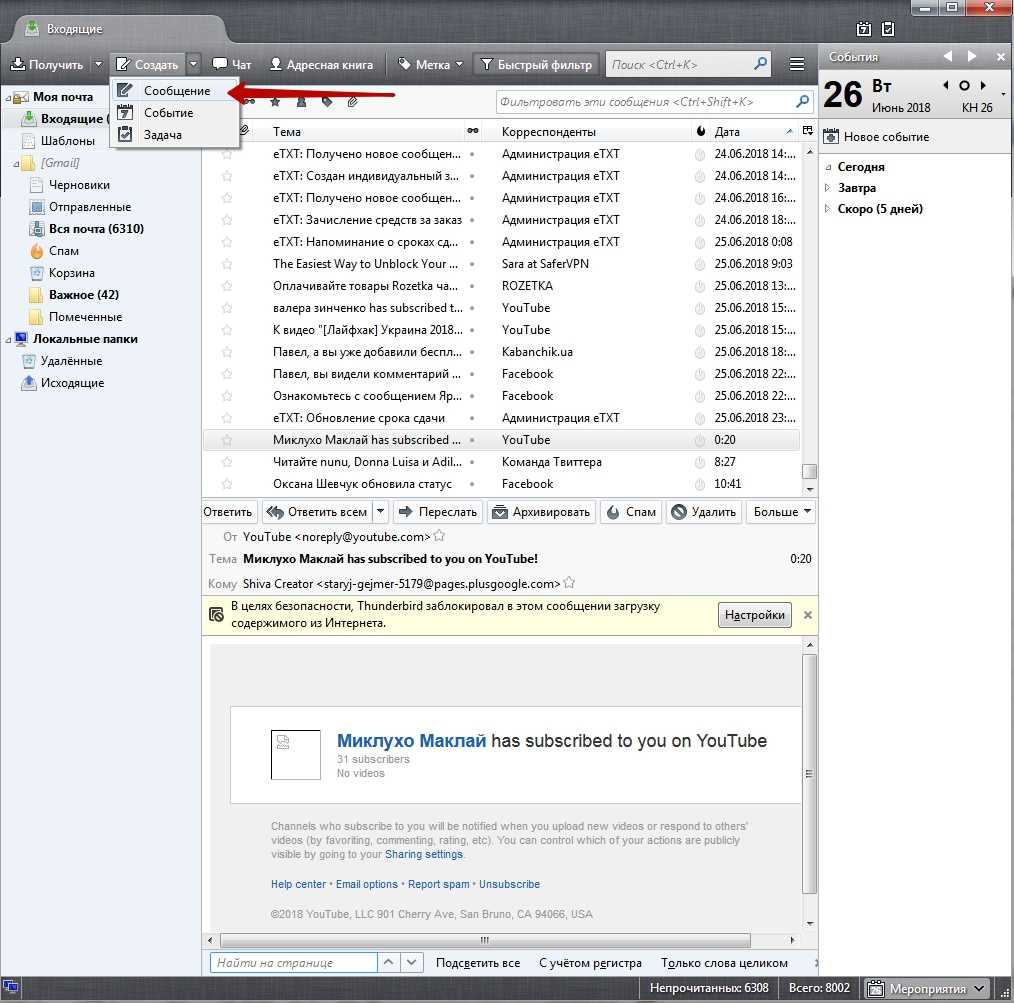Toggle the Быстрый фильтр button

[x=535, y=65]
